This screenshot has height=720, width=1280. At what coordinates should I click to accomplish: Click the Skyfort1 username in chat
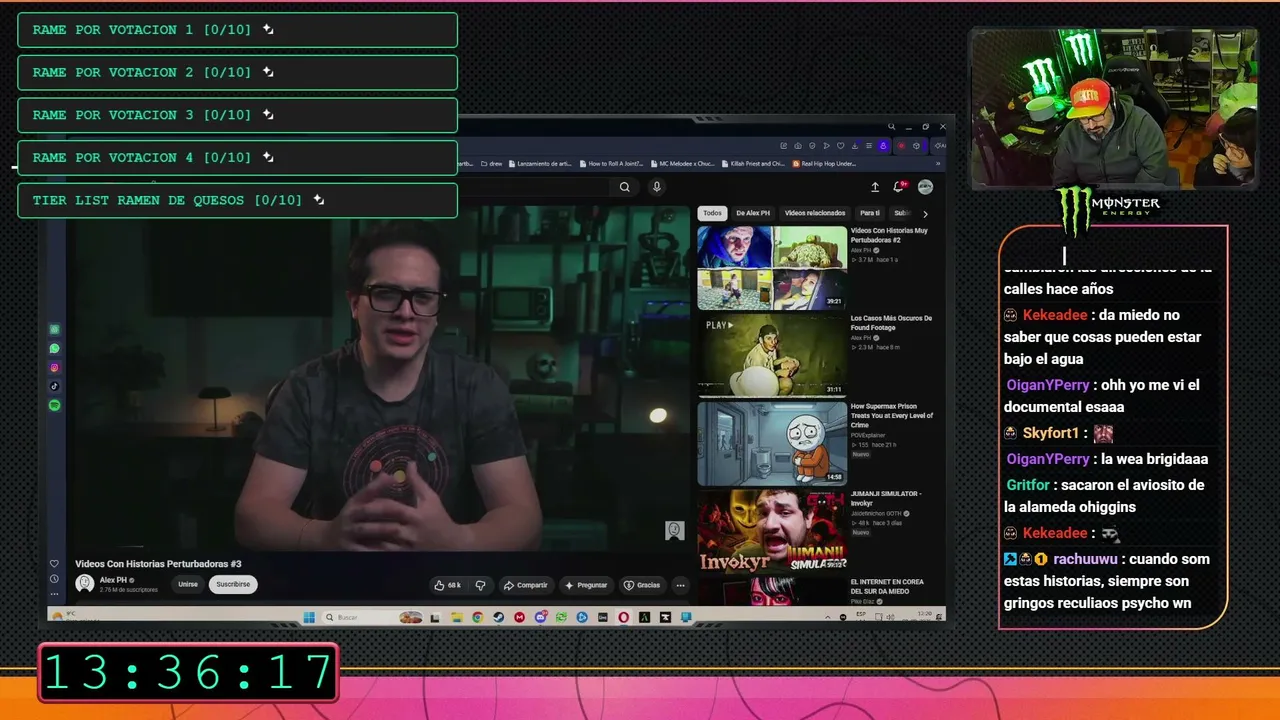pos(1051,433)
